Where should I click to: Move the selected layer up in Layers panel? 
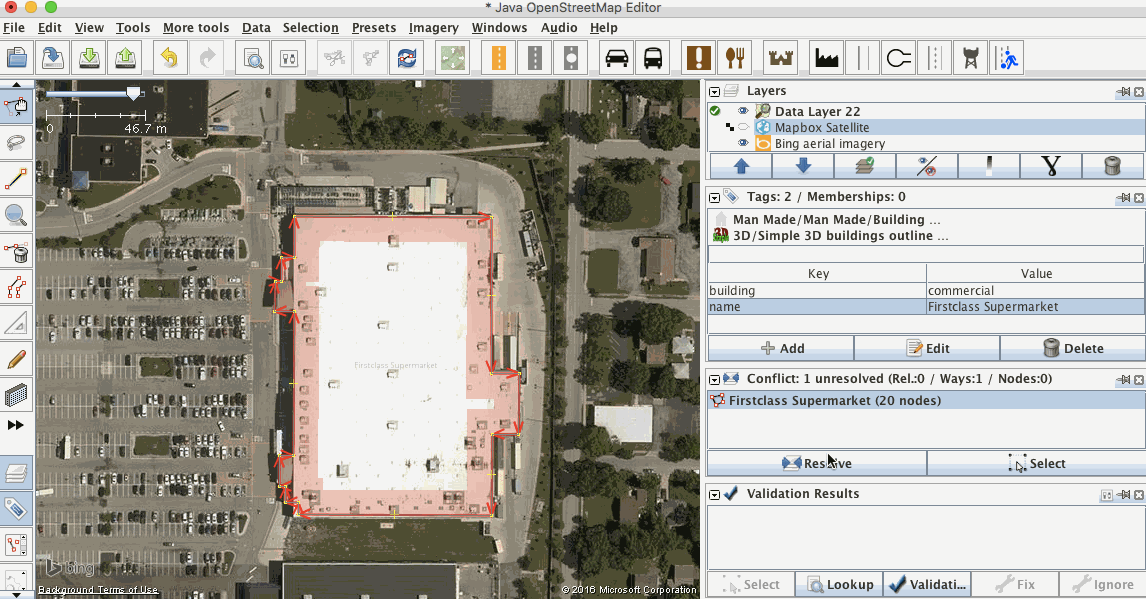coord(739,165)
